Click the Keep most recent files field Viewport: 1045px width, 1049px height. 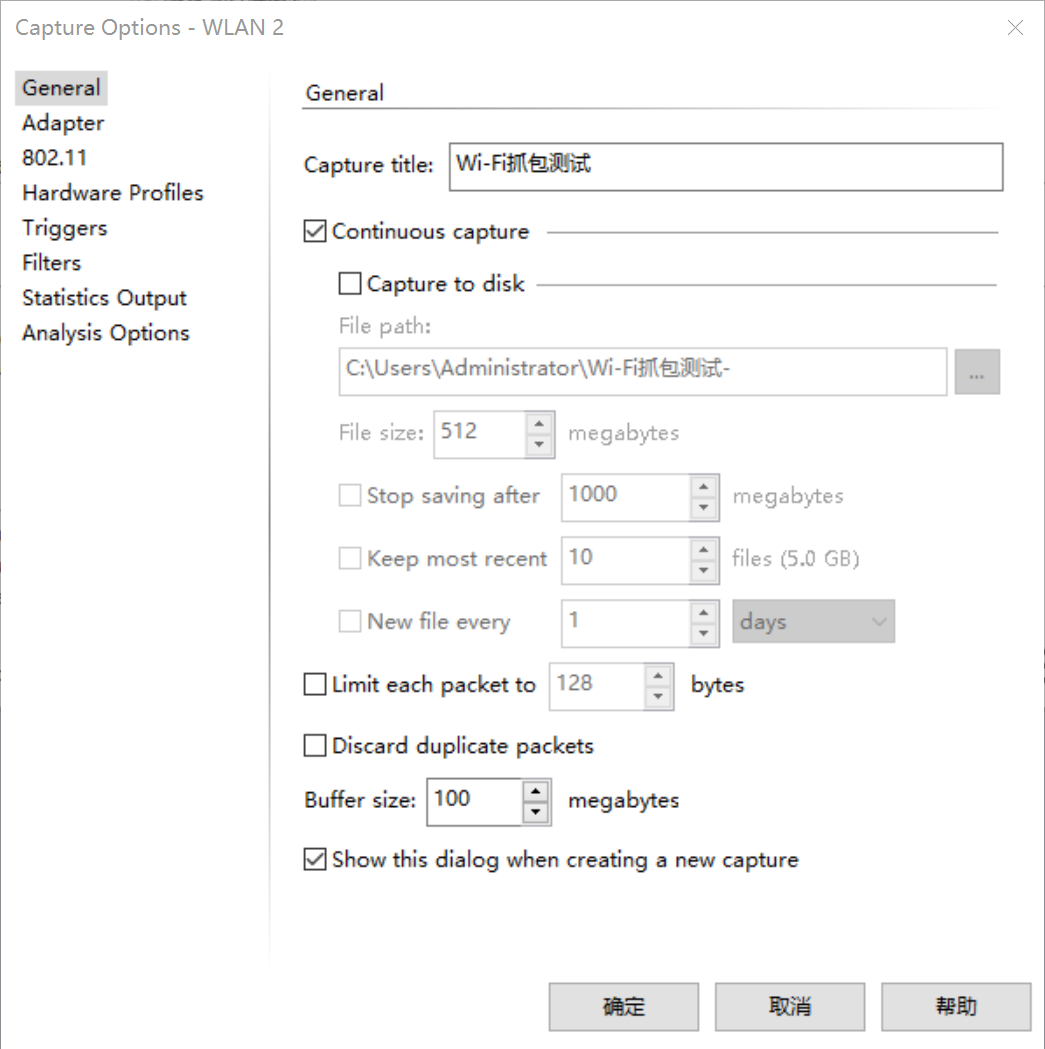point(626,560)
